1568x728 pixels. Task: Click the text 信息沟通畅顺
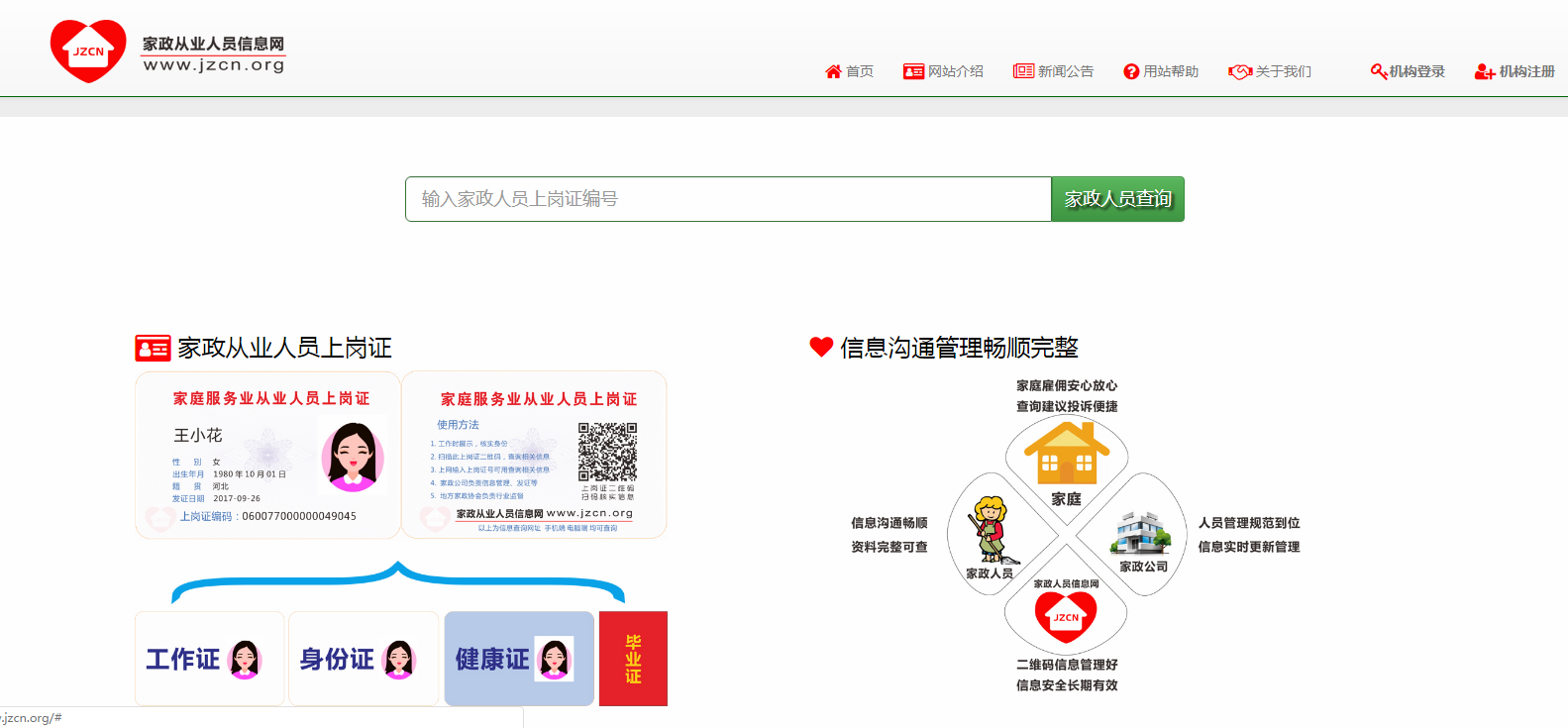pyautogui.click(x=889, y=523)
